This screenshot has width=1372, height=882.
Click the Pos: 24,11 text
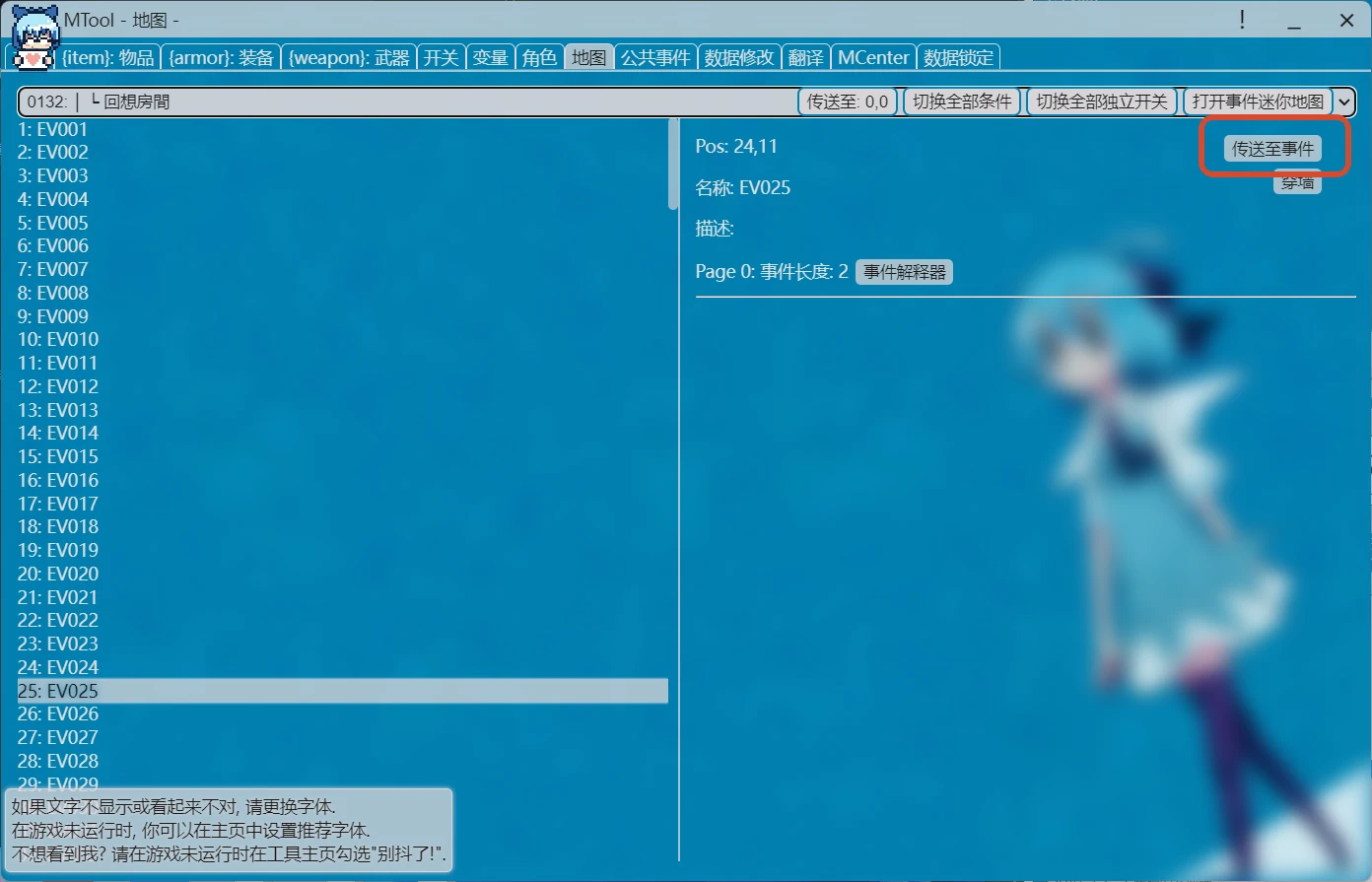pos(736,147)
